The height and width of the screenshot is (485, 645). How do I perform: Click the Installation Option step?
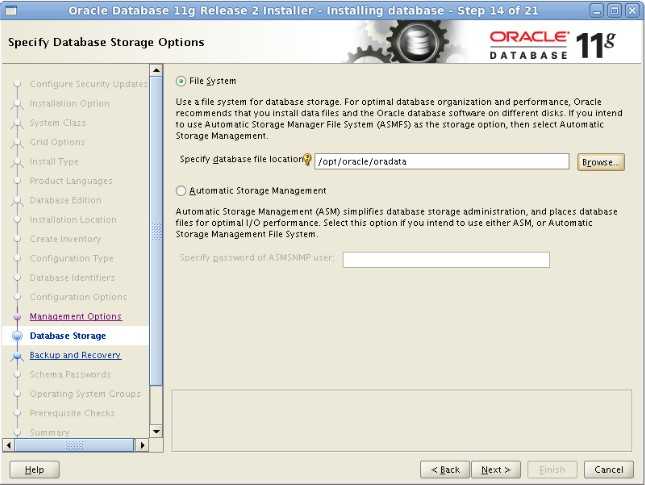click(x=70, y=103)
